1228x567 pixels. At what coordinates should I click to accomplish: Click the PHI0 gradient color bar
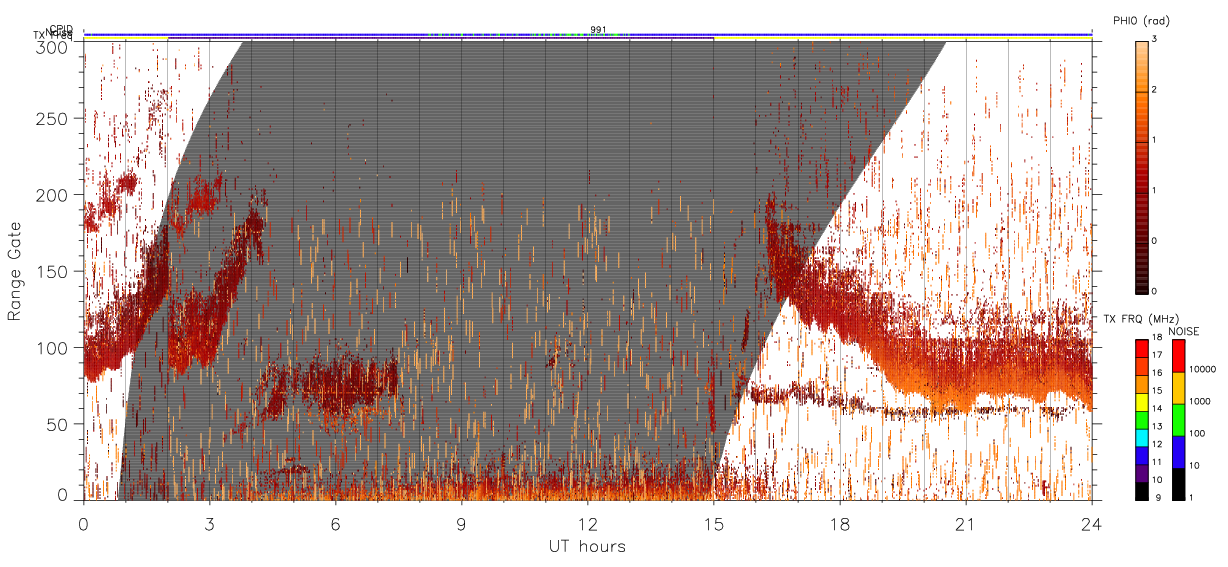click(x=1142, y=166)
